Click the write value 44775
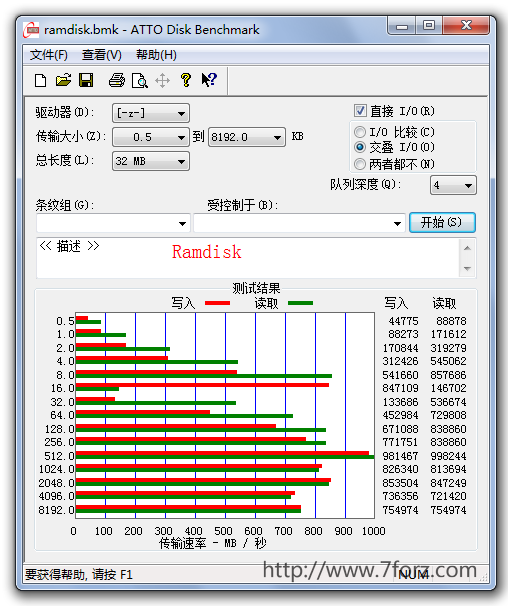The width and height of the screenshot is (508, 606). click(403, 321)
